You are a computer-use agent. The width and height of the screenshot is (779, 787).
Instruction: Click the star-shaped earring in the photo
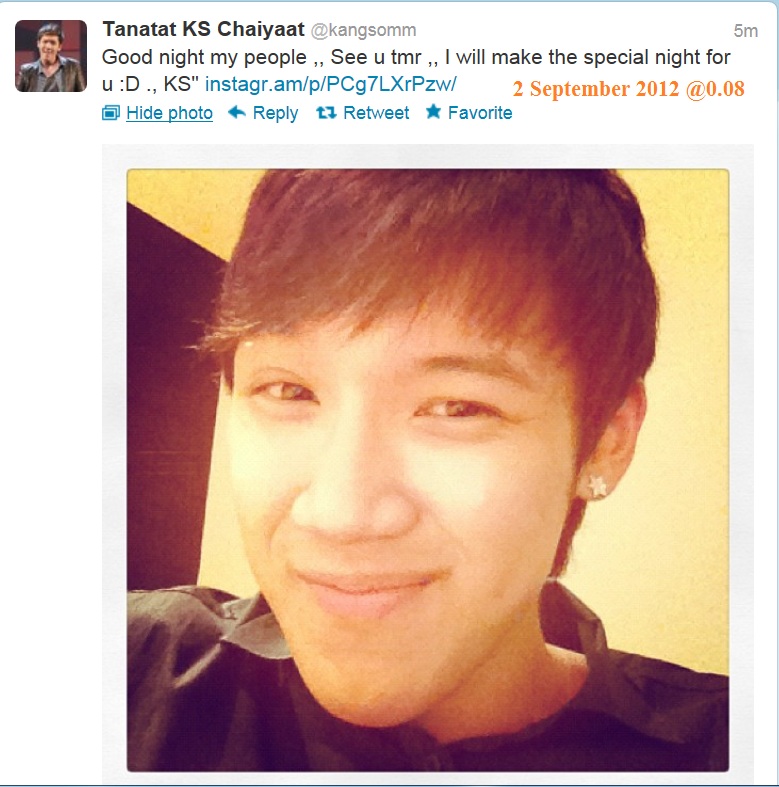click(x=597, y=486)
